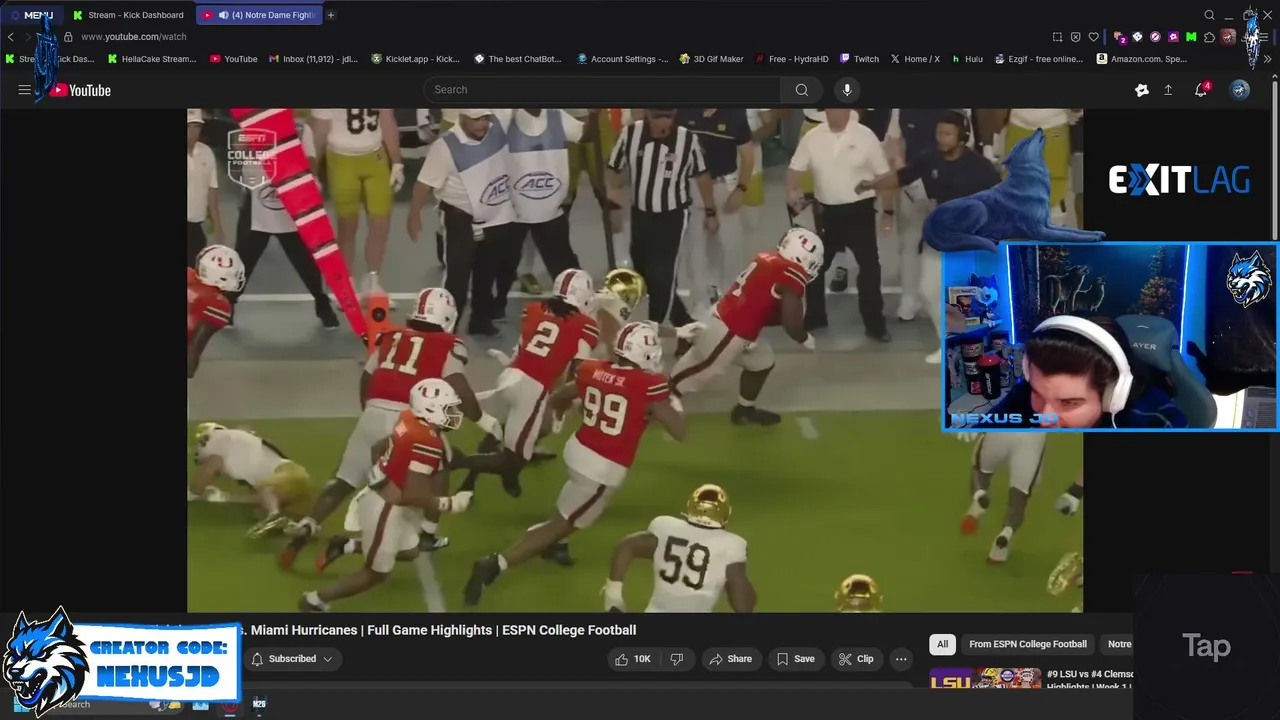Image resolution: width=1280 pixels, height=720 pixels.
Task: Click the www.youtube.com/watch address bar
Action: click(133, 37)
